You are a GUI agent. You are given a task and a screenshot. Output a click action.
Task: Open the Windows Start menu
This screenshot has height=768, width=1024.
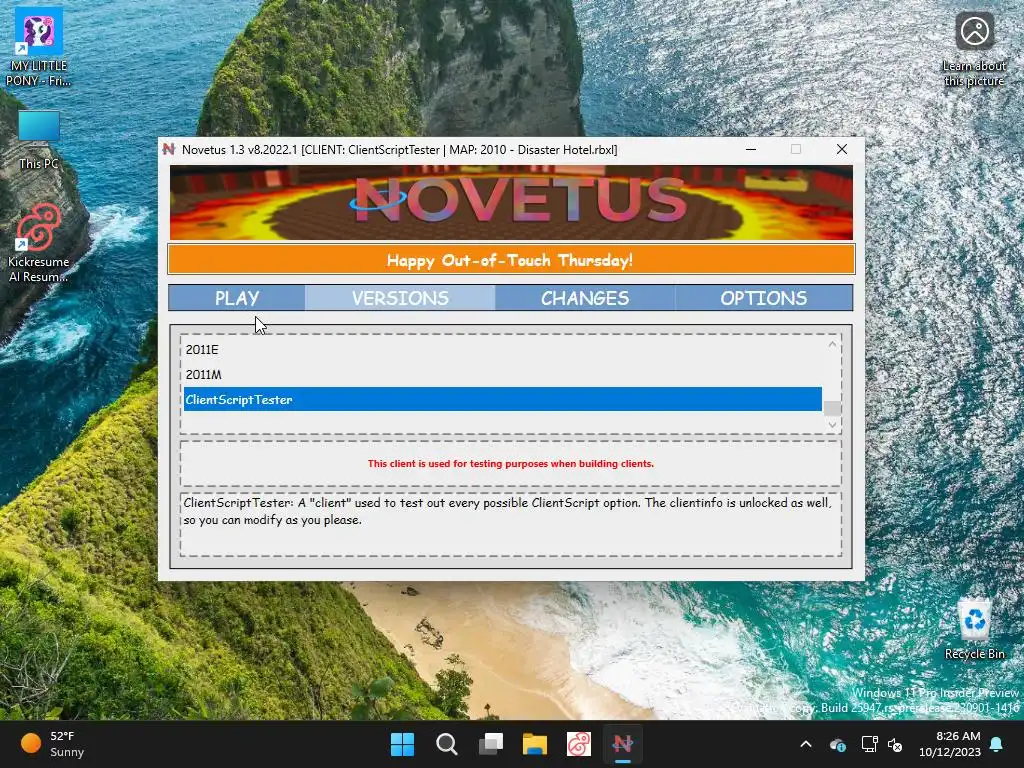tap(402, 744)
